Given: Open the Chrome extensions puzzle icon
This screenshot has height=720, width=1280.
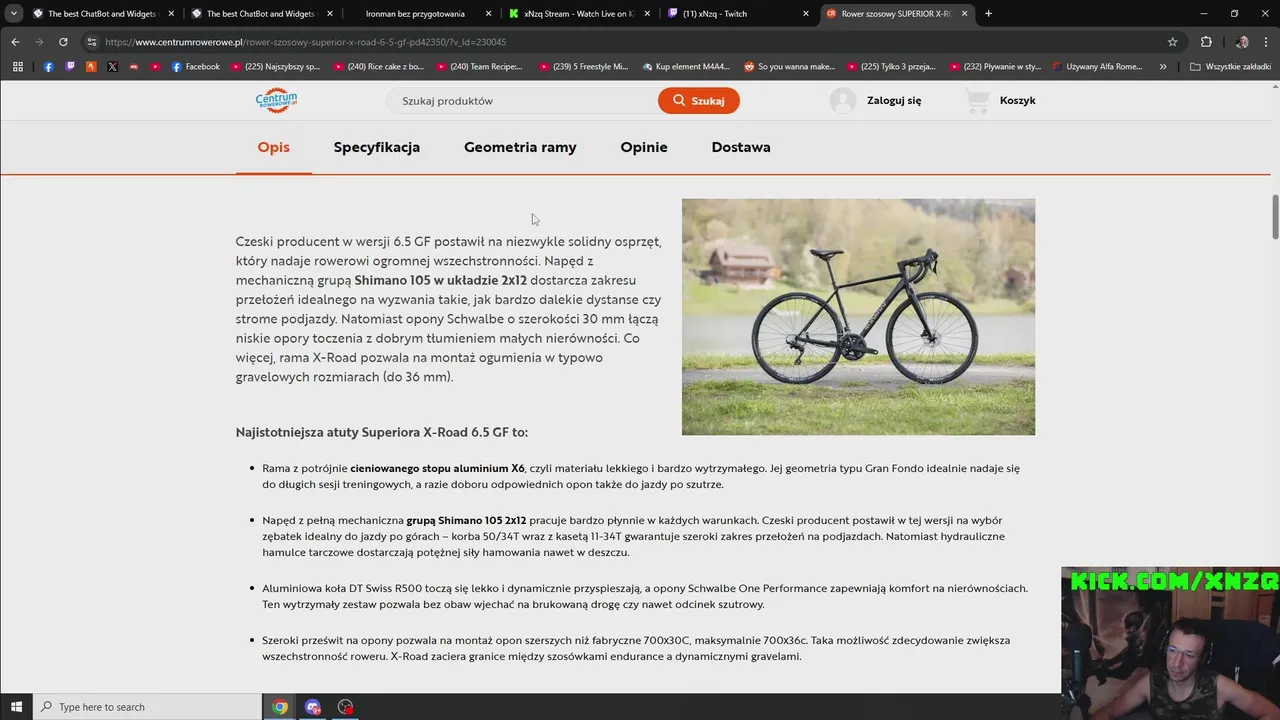Looking at the screenshot, I should point(1206,42).
